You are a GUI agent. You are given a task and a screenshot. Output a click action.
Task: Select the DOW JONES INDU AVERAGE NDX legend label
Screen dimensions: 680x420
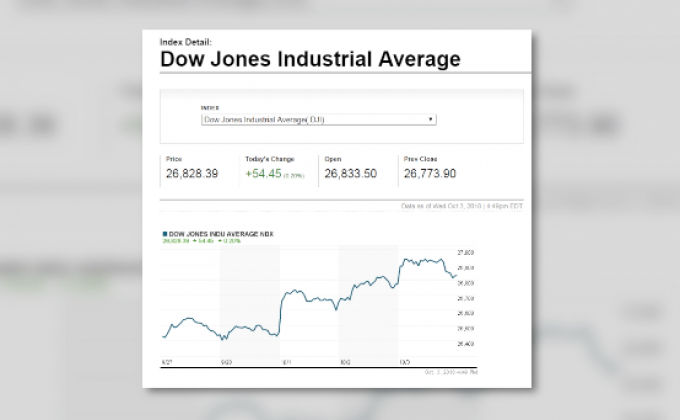coord(221,233)
